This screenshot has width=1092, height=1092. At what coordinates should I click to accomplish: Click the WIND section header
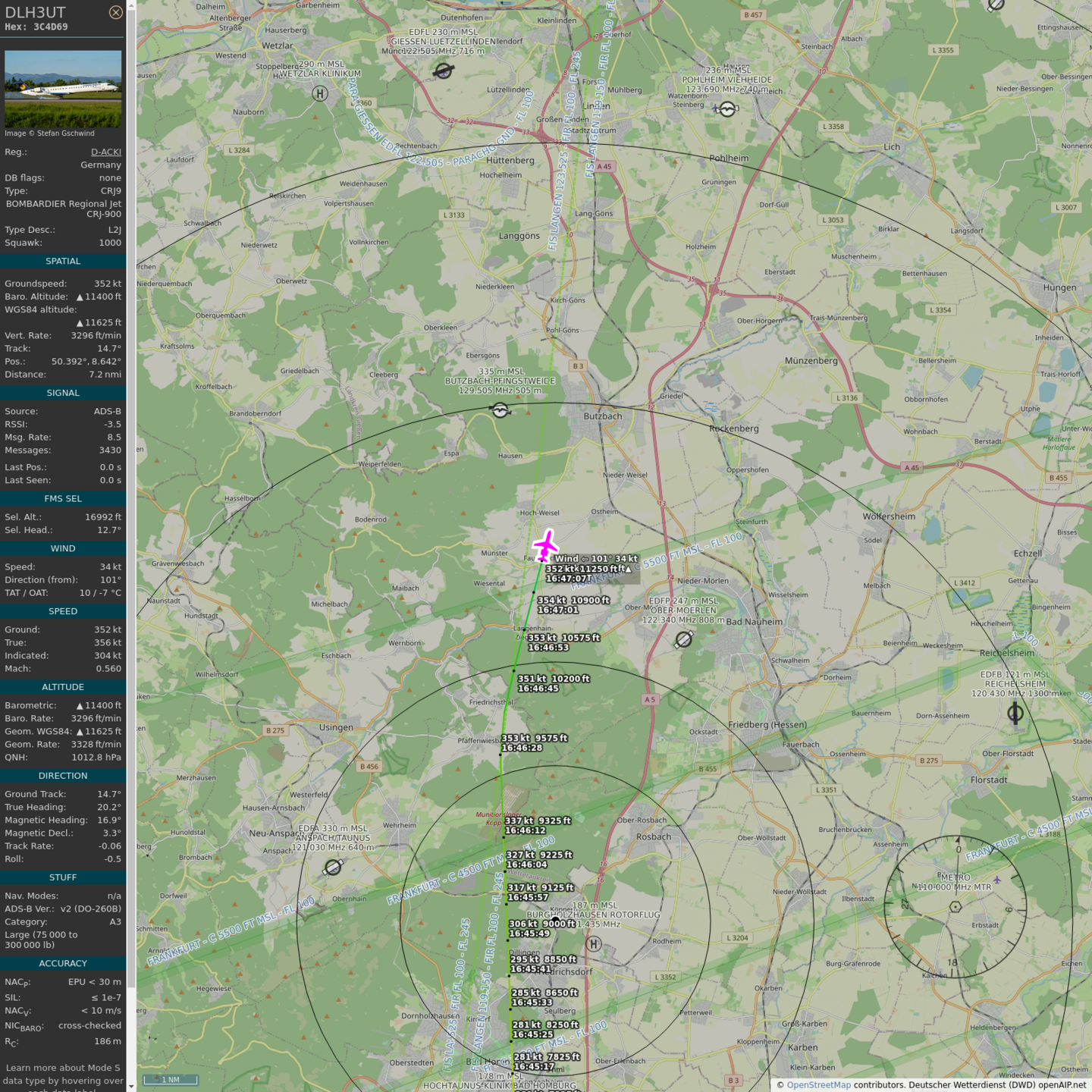click(x=63, y=549)
